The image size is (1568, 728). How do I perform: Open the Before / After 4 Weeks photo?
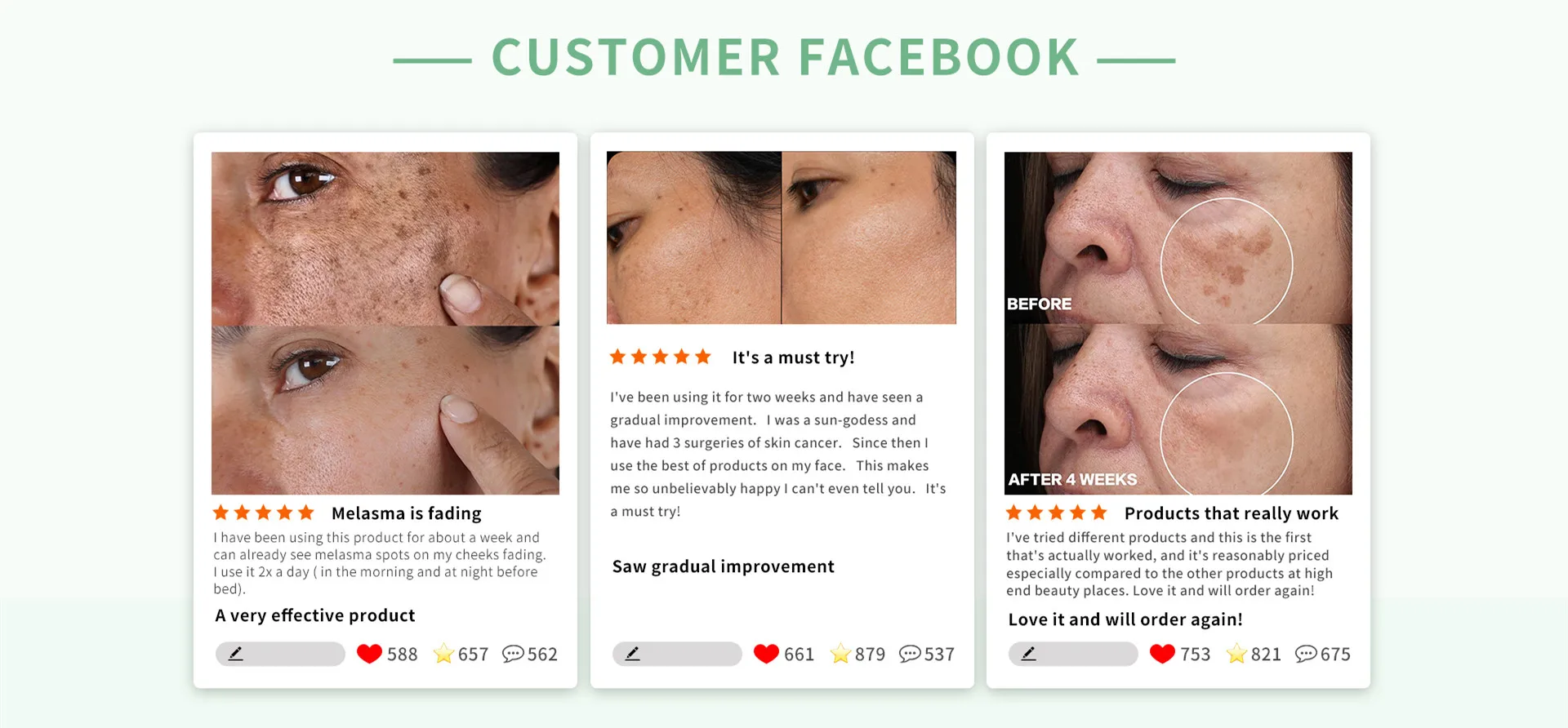pos(1178,323)
